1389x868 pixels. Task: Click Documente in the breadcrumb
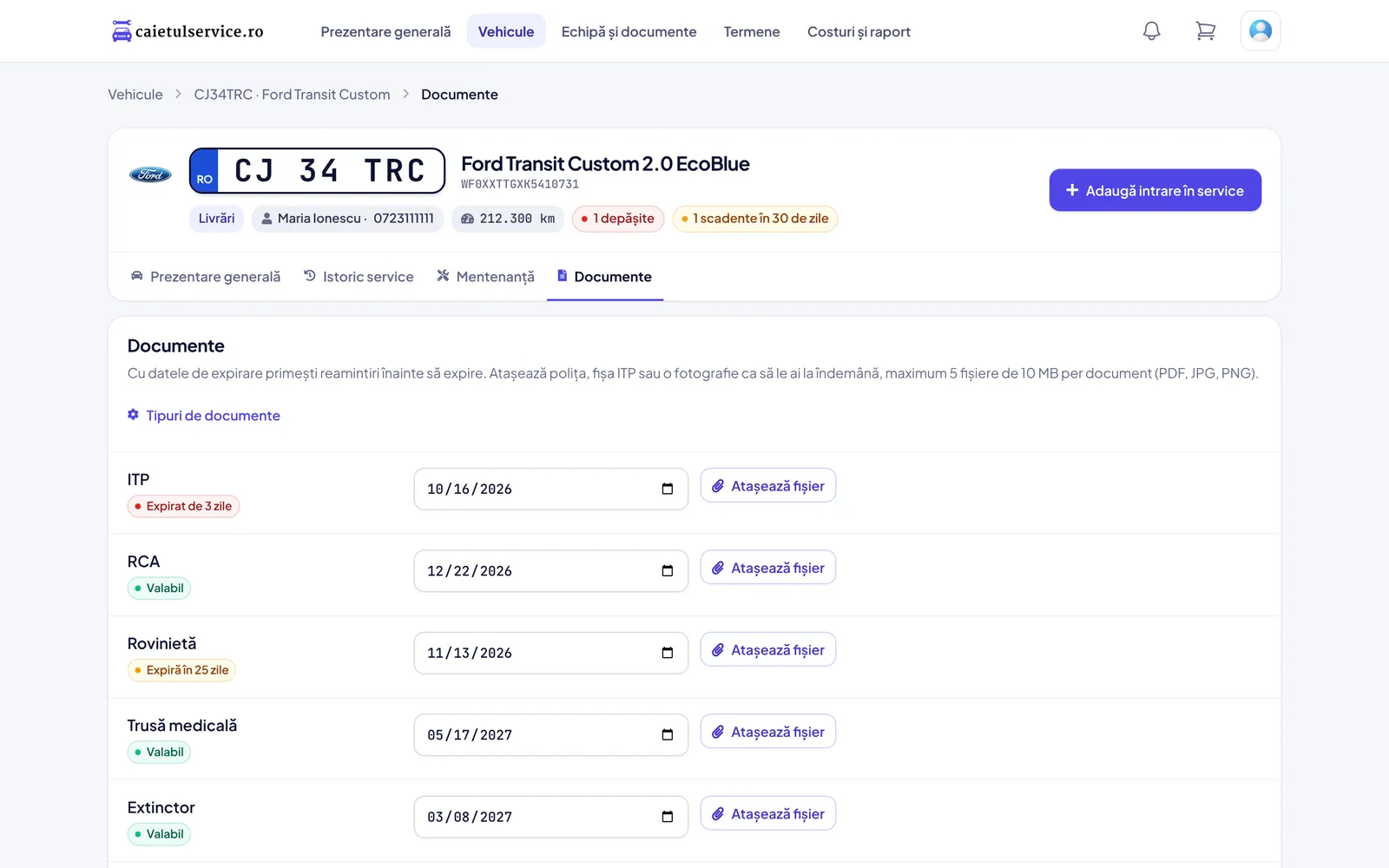[459, 95]
